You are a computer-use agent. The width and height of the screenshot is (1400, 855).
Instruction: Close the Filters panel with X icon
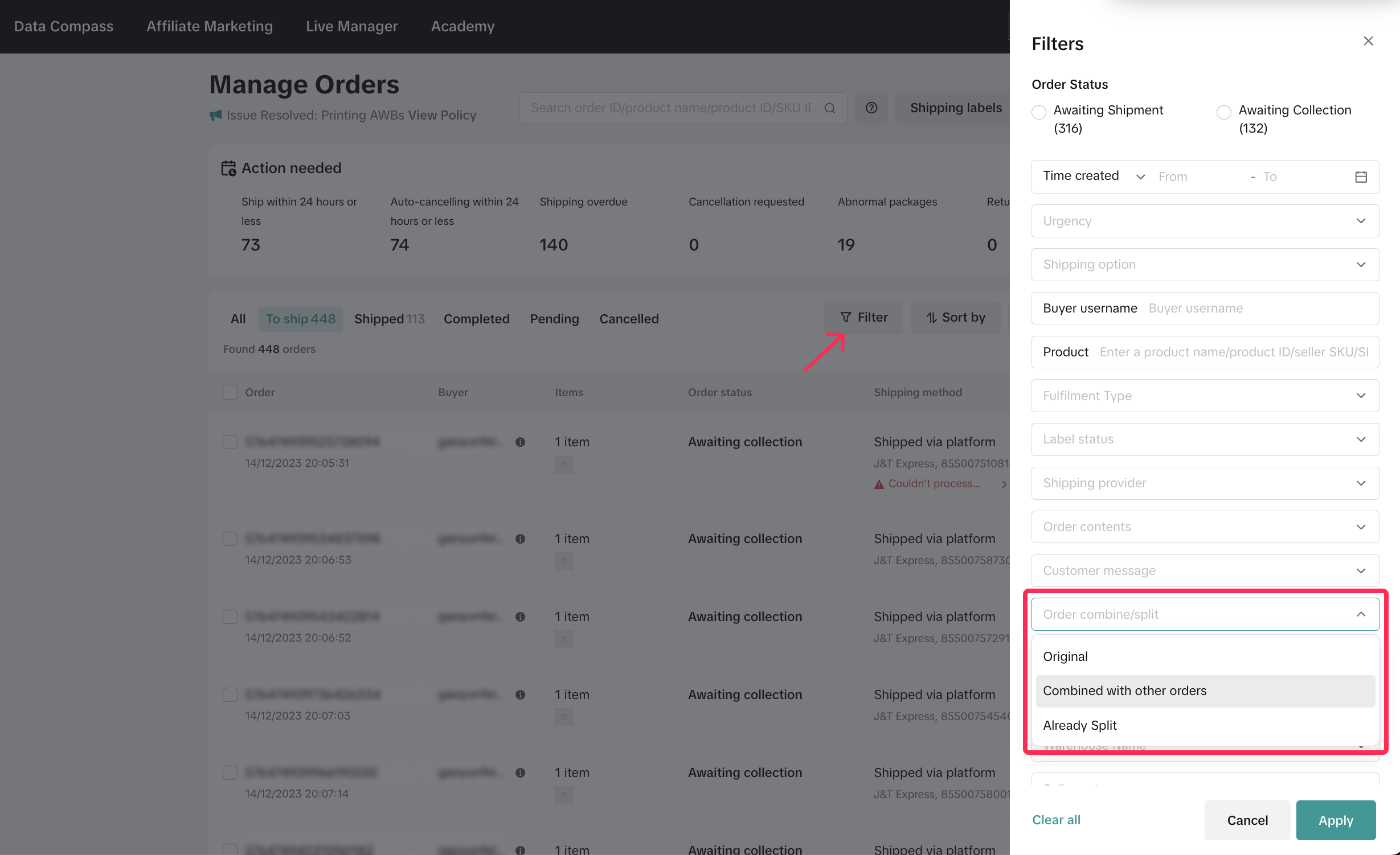[1368, 41]
